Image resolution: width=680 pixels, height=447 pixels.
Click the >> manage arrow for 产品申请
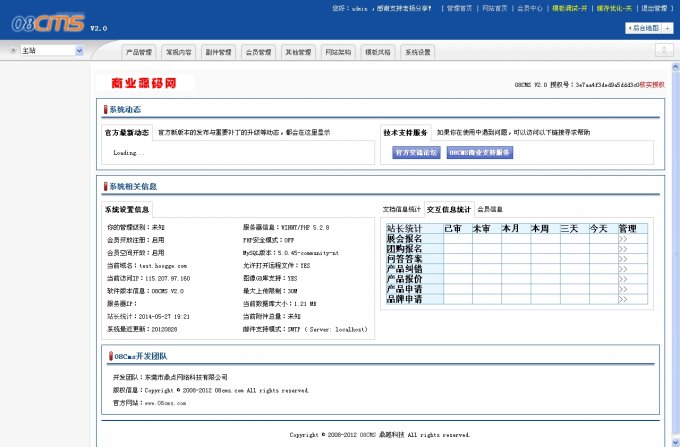click(x=623, y=289)
